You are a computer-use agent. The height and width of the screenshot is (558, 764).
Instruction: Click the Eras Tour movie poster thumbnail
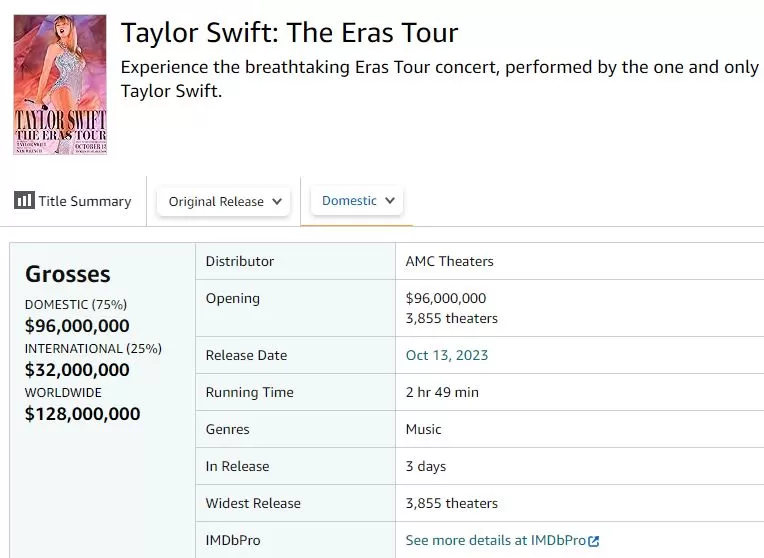tap(60, 85)
